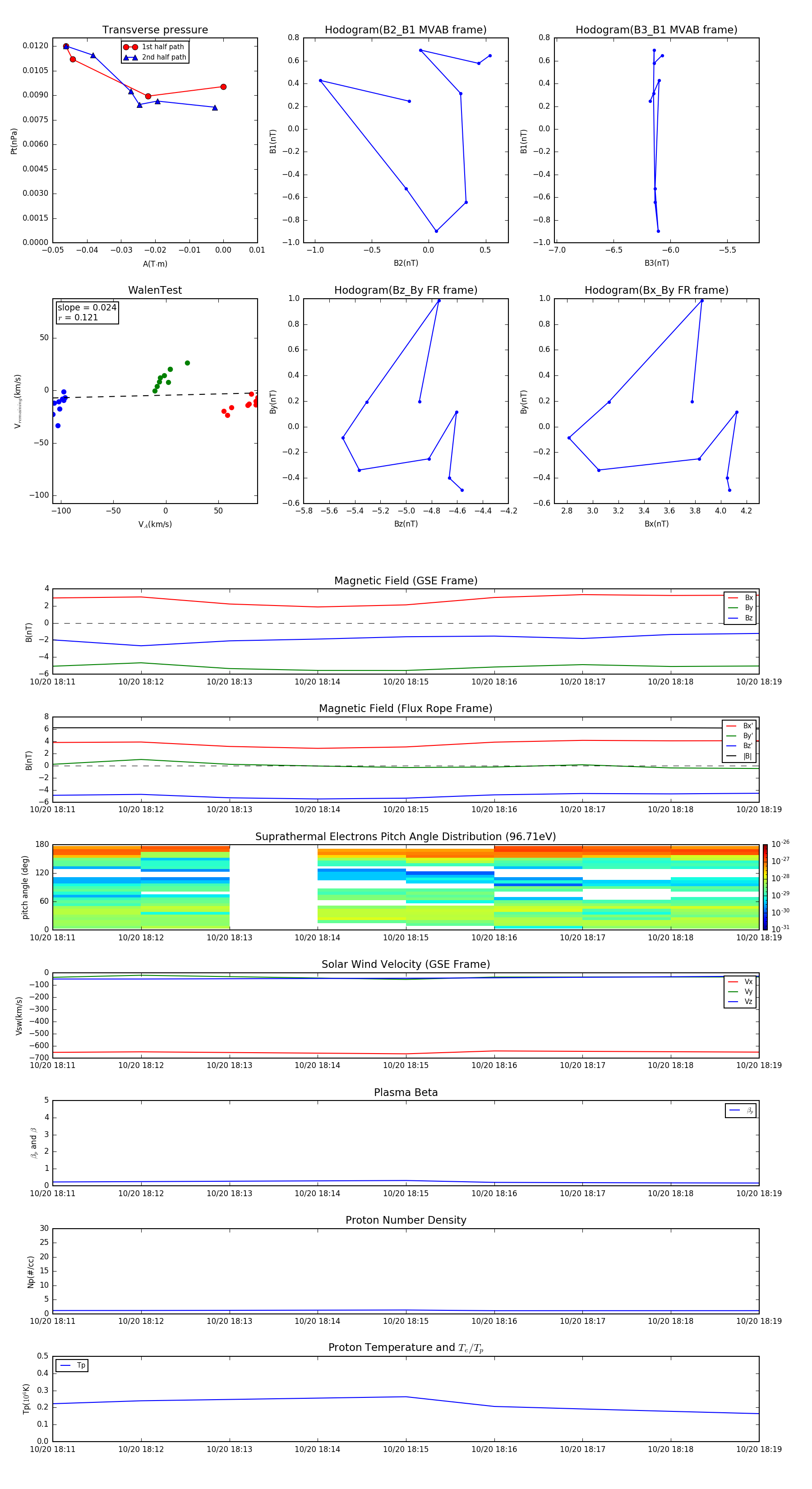
Task: Click the rightmost blue triangle in Transverse pressure
Action: tap(214, 107)
